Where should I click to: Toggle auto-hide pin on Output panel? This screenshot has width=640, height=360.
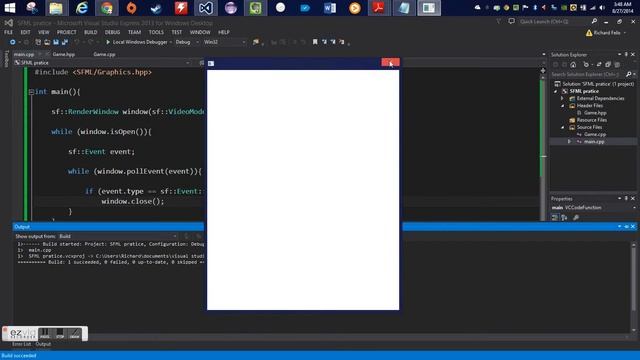click(x=626, y=227)
